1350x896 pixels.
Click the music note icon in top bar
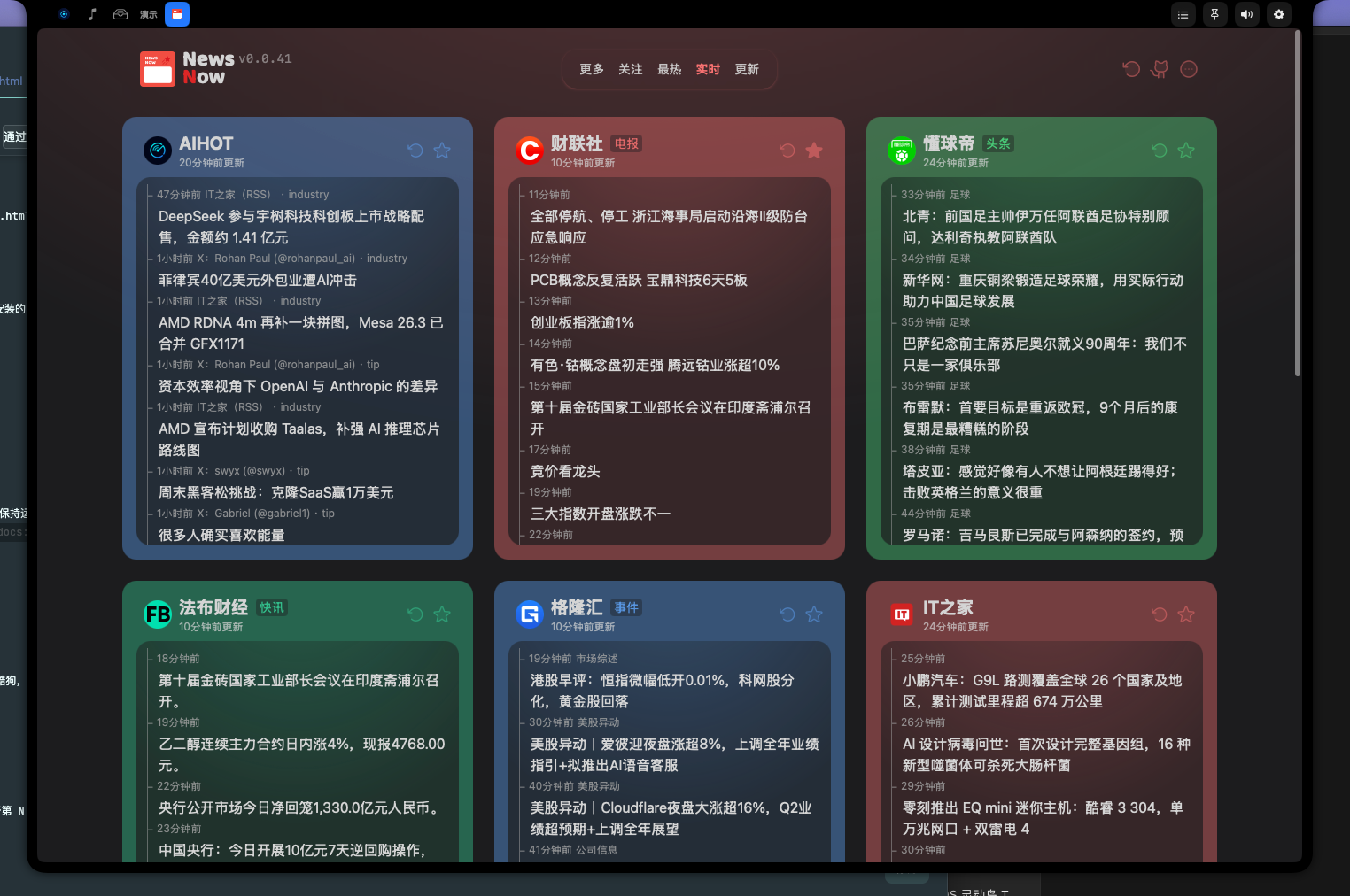92,14
